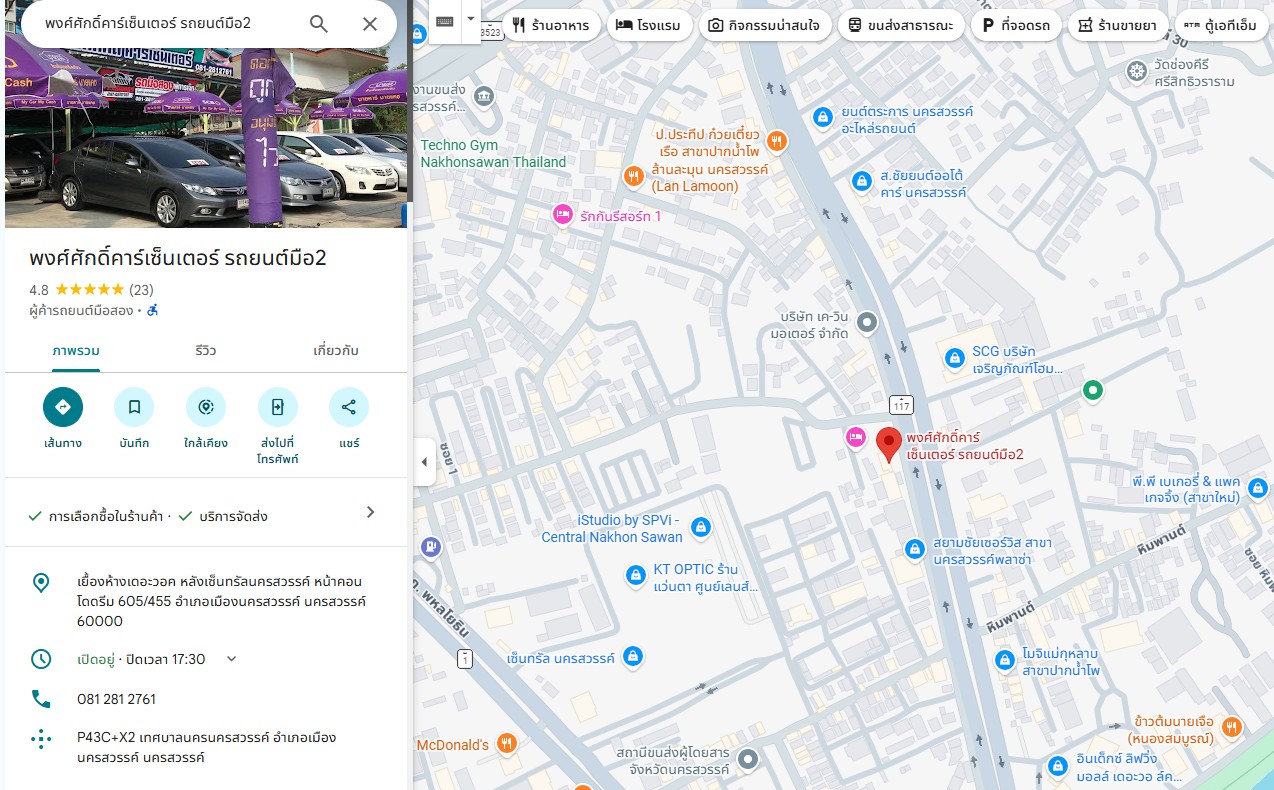This screenshot has height=790, width=1274.
Task: Click the โมจิแม่กุหลาบ shop marker
Action: point(1005,659)
